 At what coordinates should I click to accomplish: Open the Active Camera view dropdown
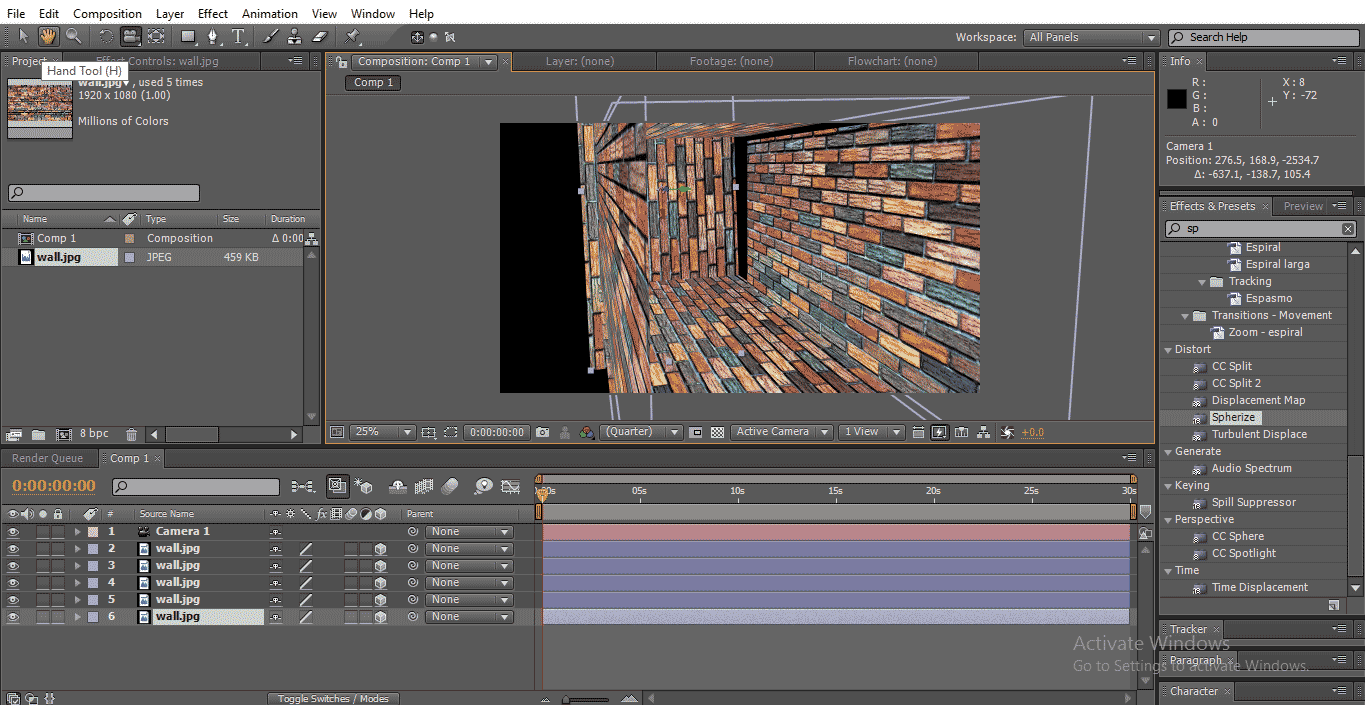tap(781, 432)
